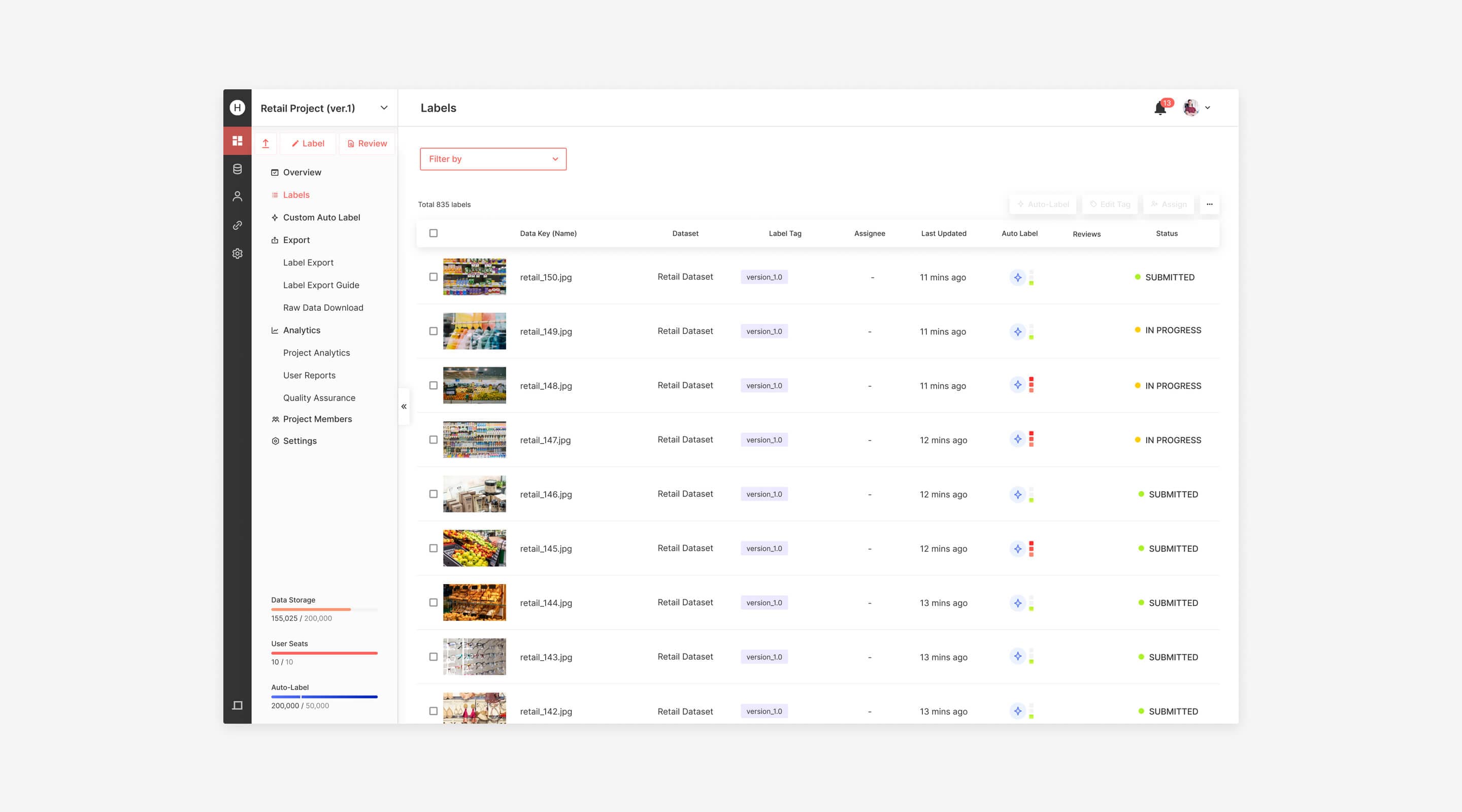Click auto-label sparkle icon for retail_143.jpg
The image size is (1462, 812).
click(x=1018, y=657)
